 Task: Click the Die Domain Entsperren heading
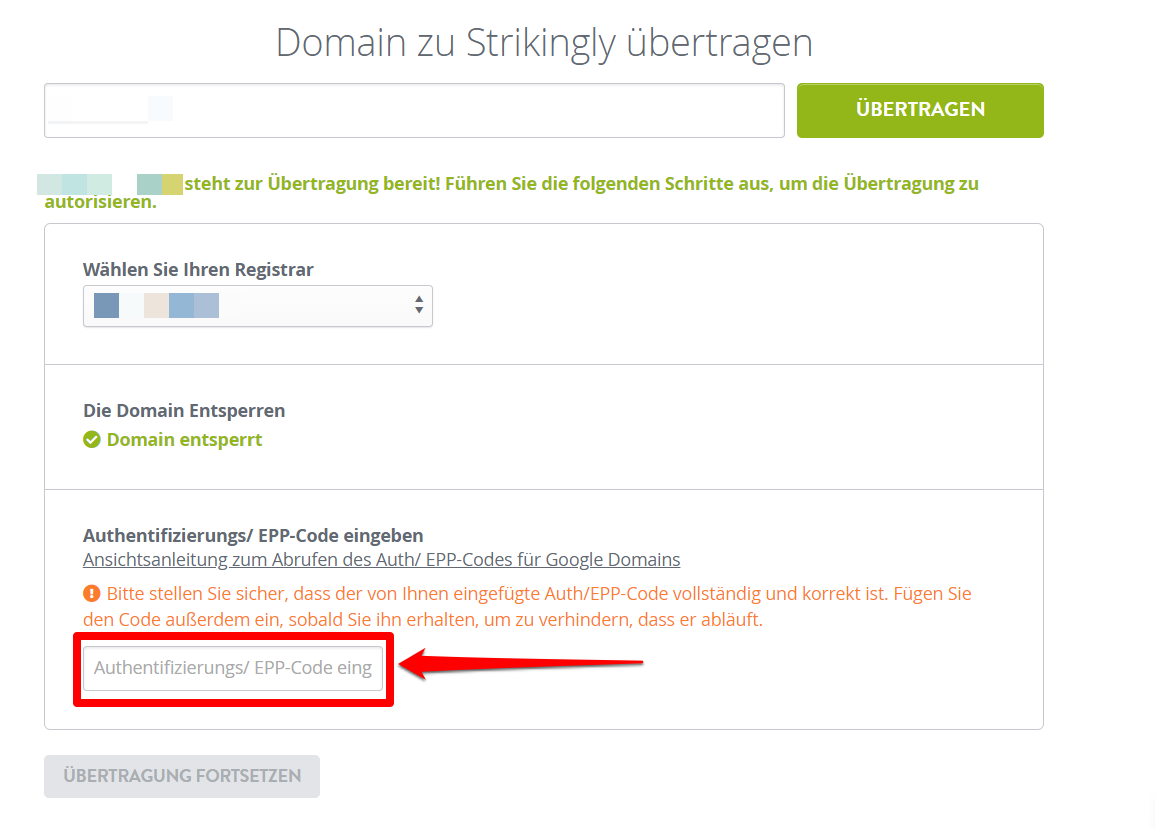pyautogui.click(x=184, y=410)
